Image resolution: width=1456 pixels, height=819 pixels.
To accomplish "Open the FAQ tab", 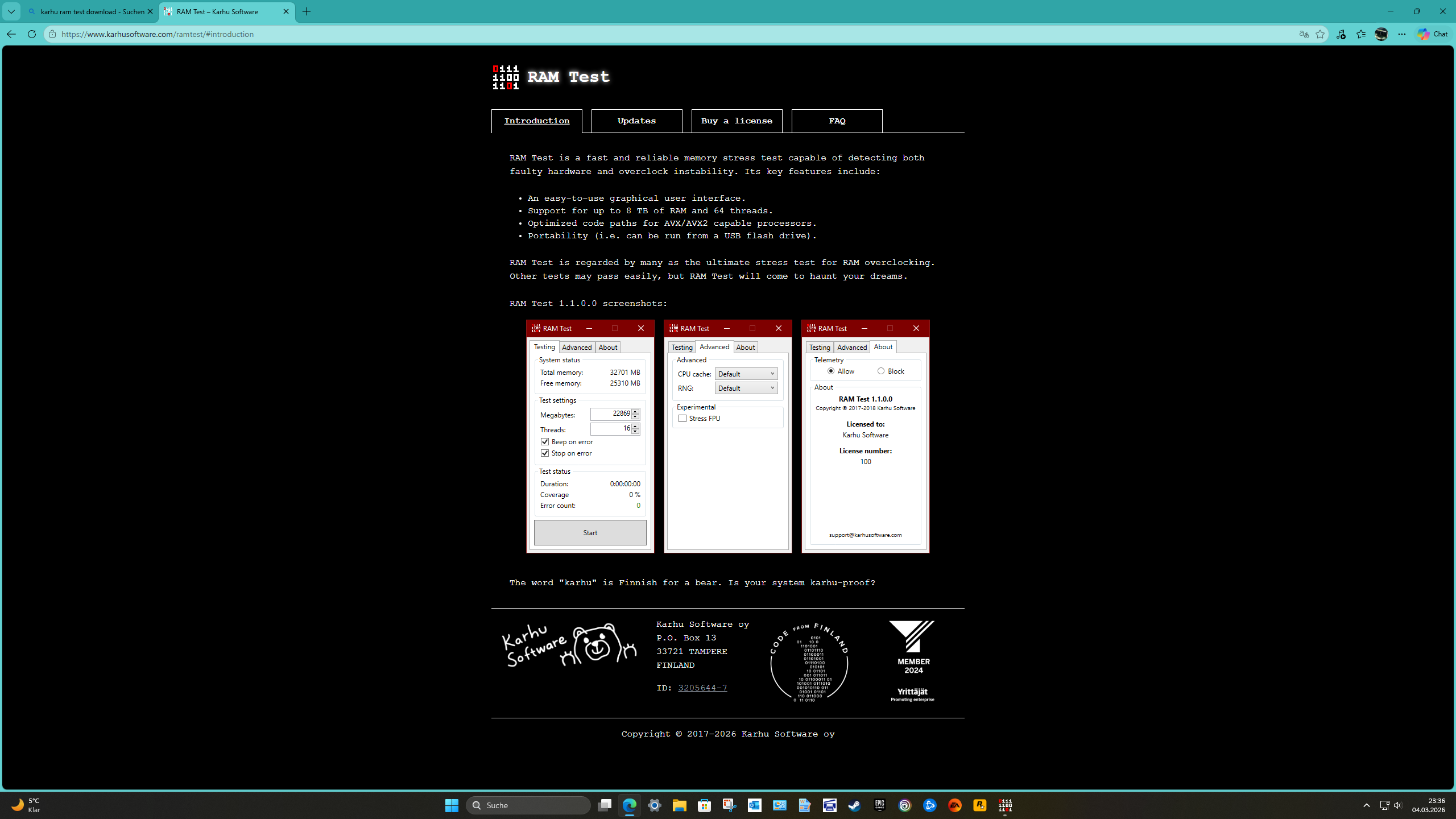I will 837,121.
